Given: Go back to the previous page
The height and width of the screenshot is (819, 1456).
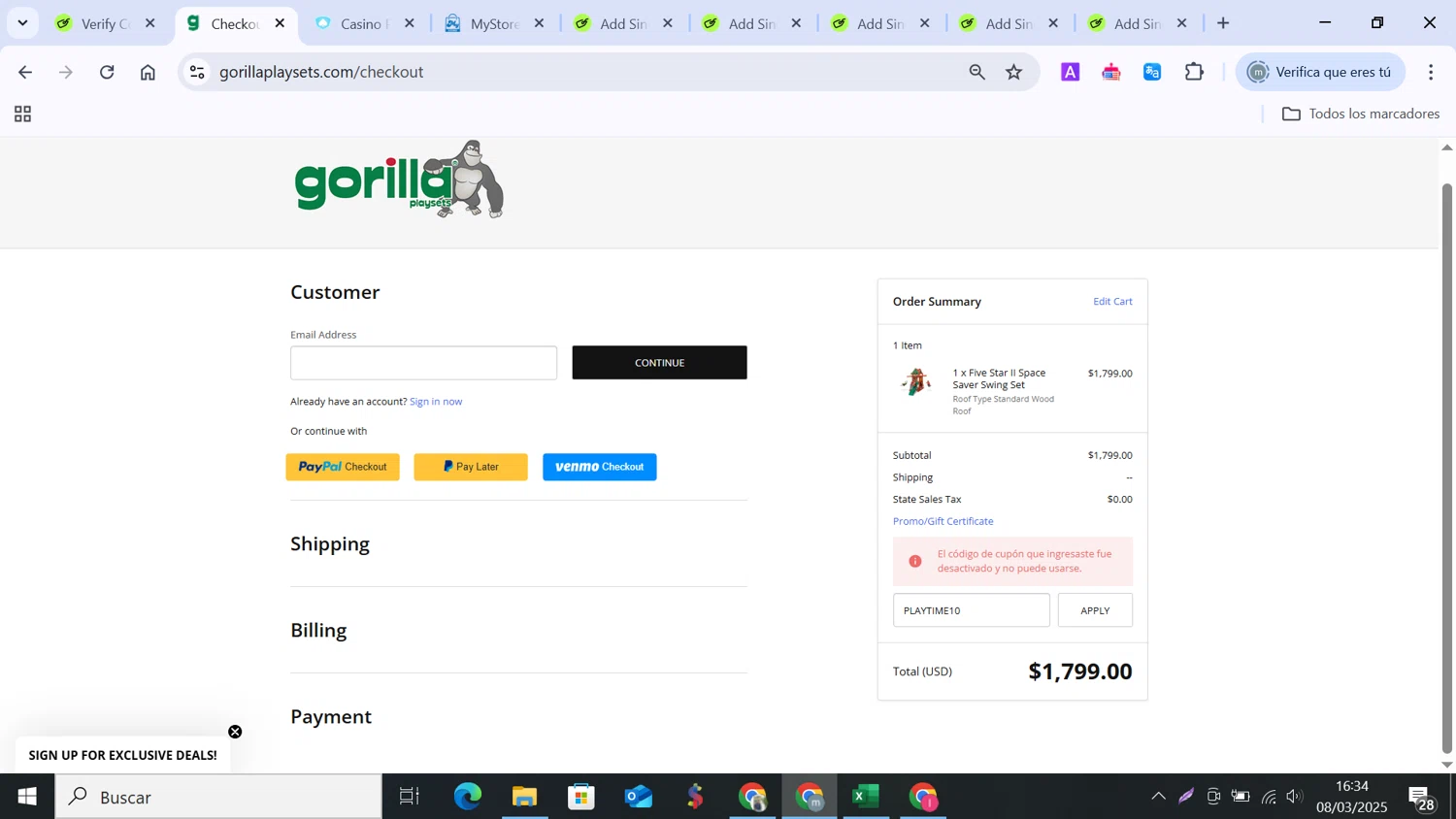Looking at the screenshot, I should click(x=25, y=72).
